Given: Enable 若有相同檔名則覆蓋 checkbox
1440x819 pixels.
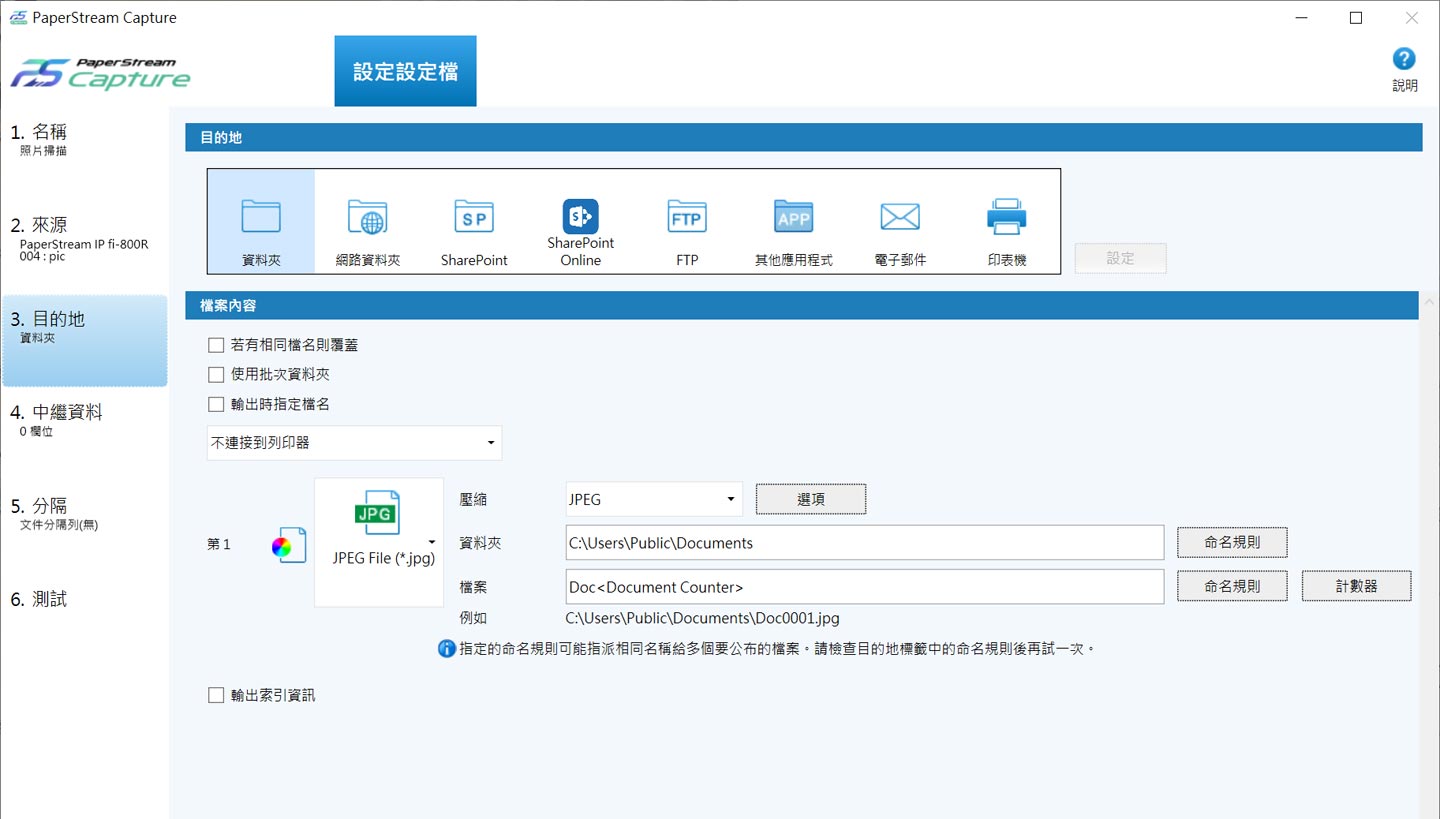Looking at the screenshot, I should point(216,345).
